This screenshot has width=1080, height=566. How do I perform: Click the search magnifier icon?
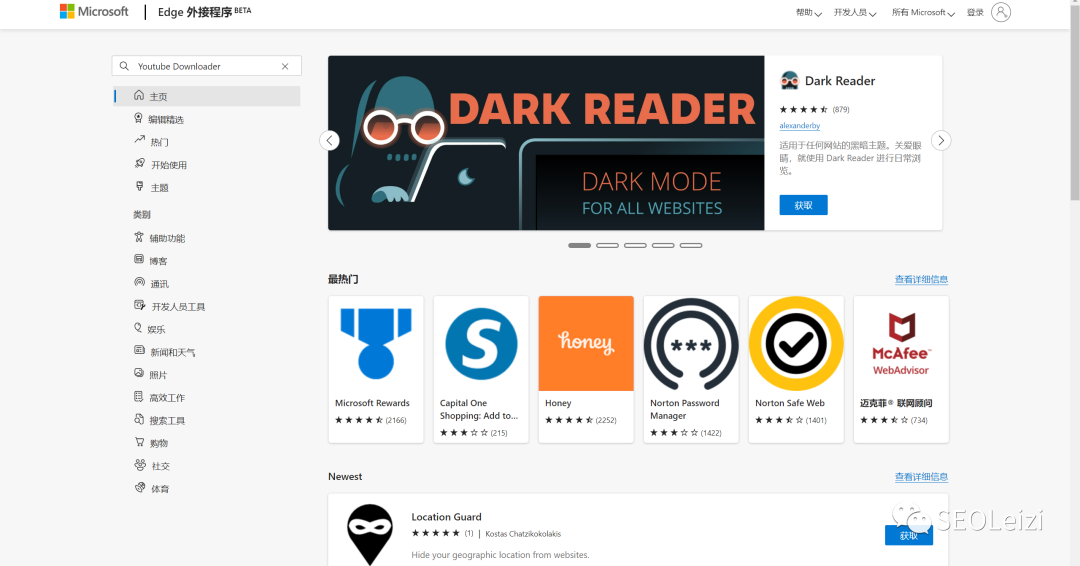[x=124, y=66]
